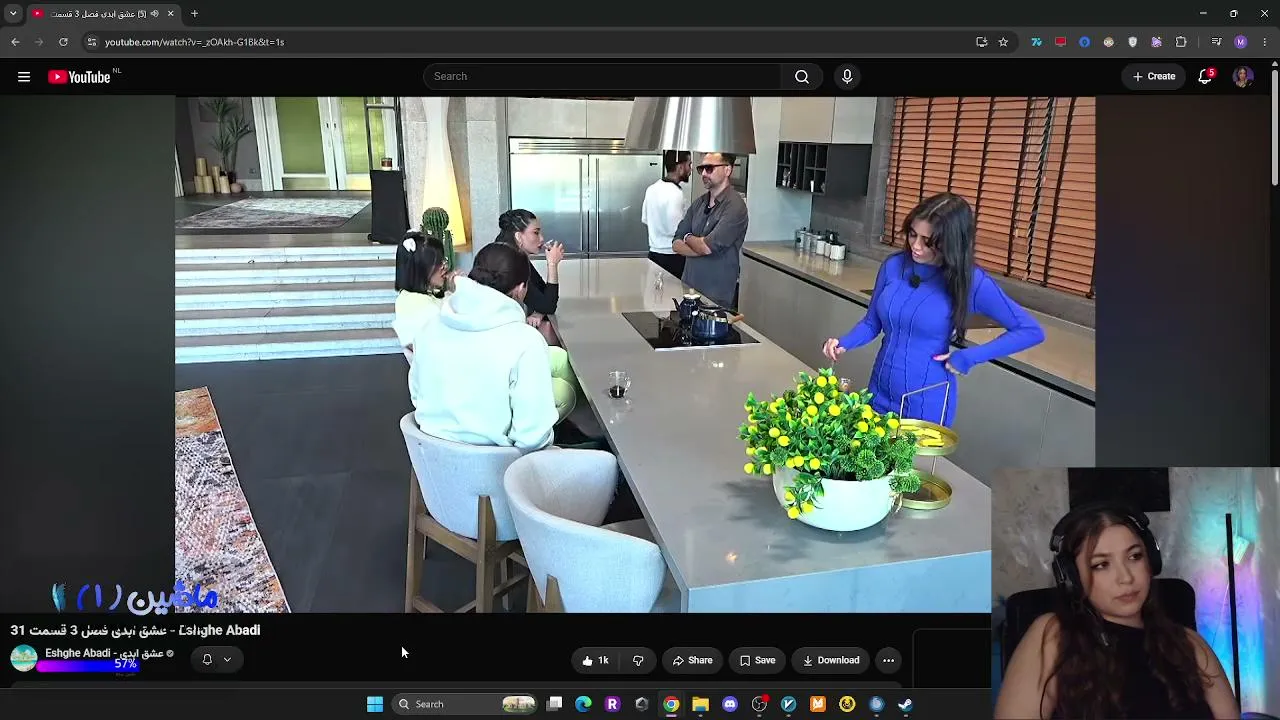1280x720 pixels.
Task: Click the Create button
Action: point(1154,77)
